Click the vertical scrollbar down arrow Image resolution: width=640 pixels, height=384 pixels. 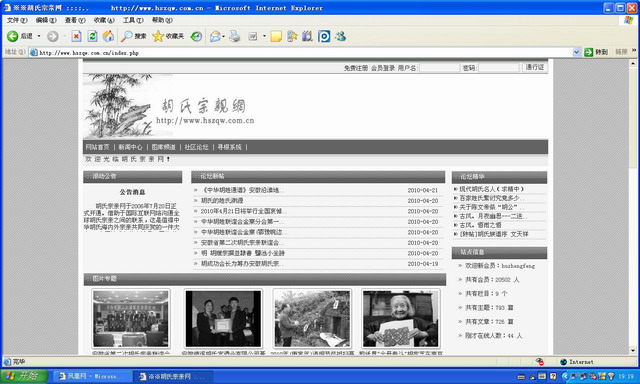633,350
